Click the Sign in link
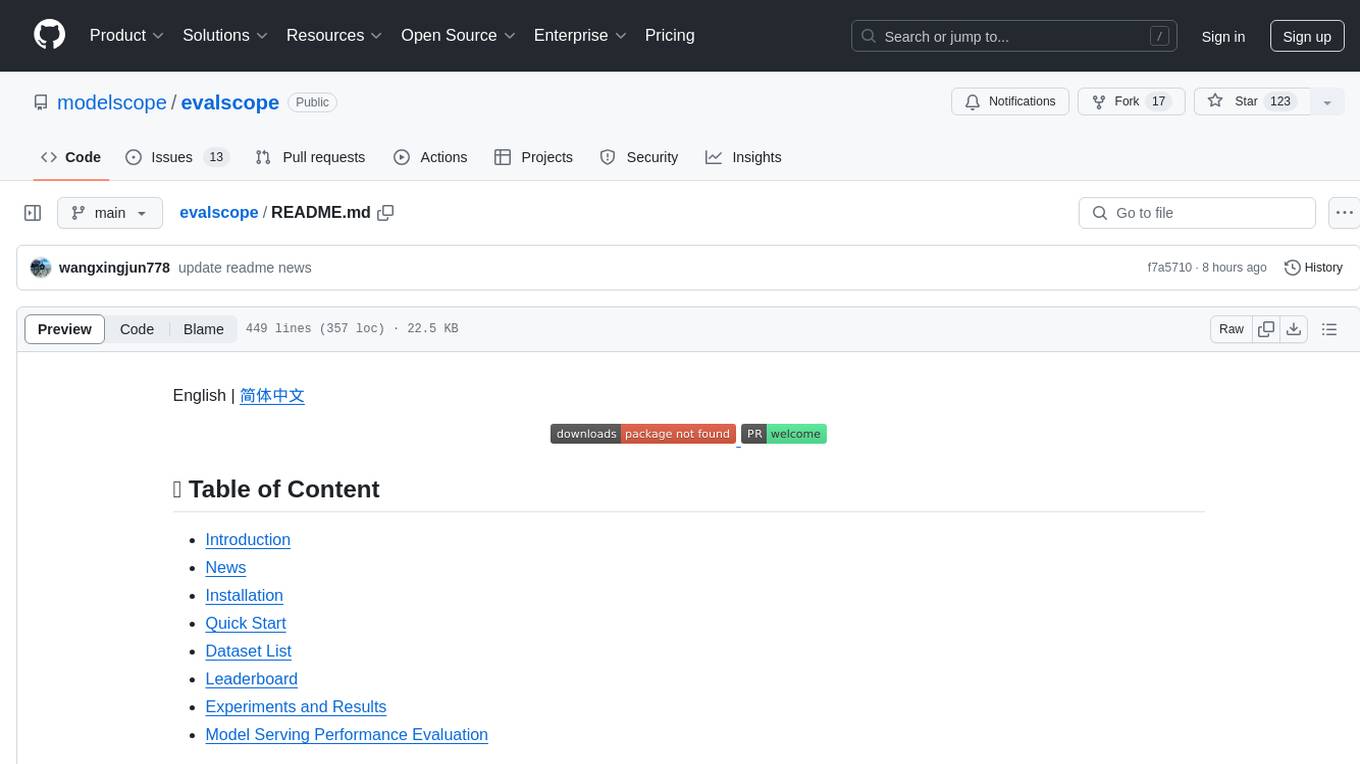 coord(1223,36)
